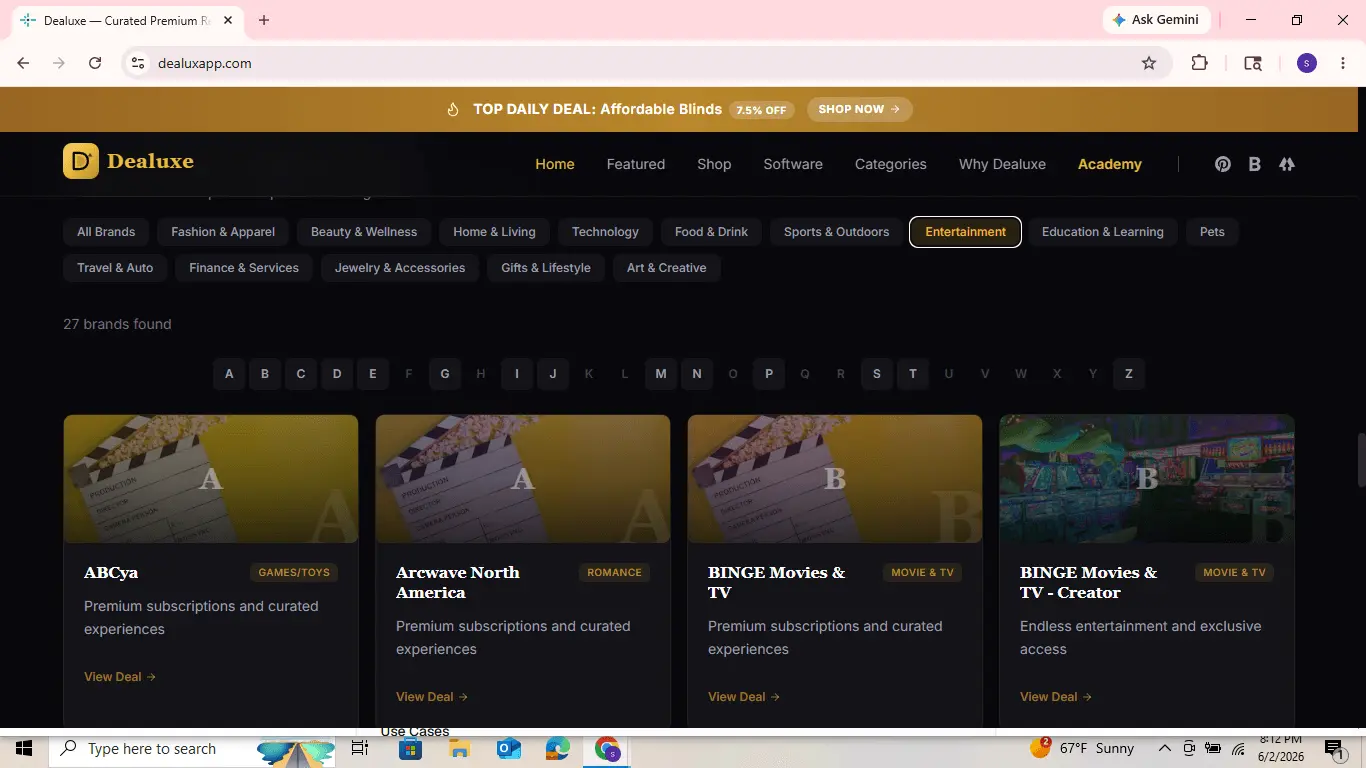1366x768 pixels.
Task: Filter brands by All Brands
Action: click(106, 232)
